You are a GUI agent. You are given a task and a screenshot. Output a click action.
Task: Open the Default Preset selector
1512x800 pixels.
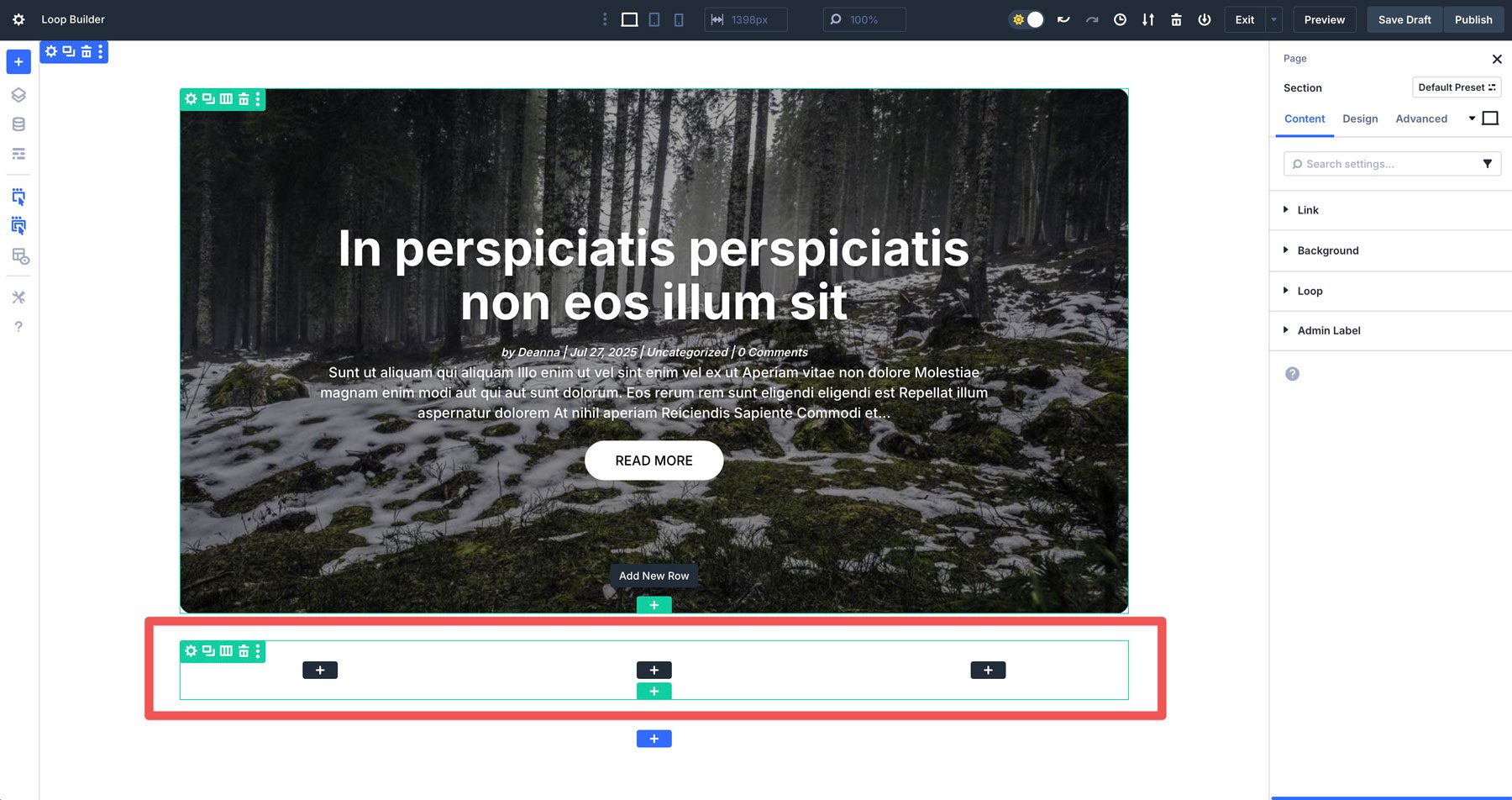point(1457,87)
